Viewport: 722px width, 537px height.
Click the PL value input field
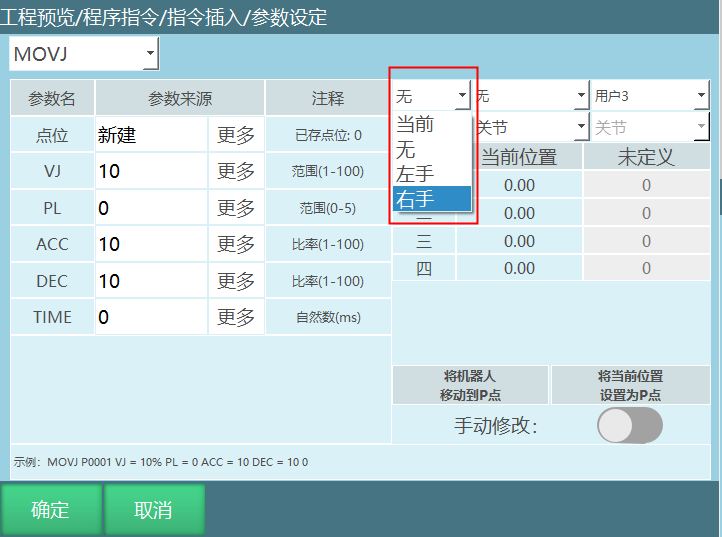click(150, 208)
